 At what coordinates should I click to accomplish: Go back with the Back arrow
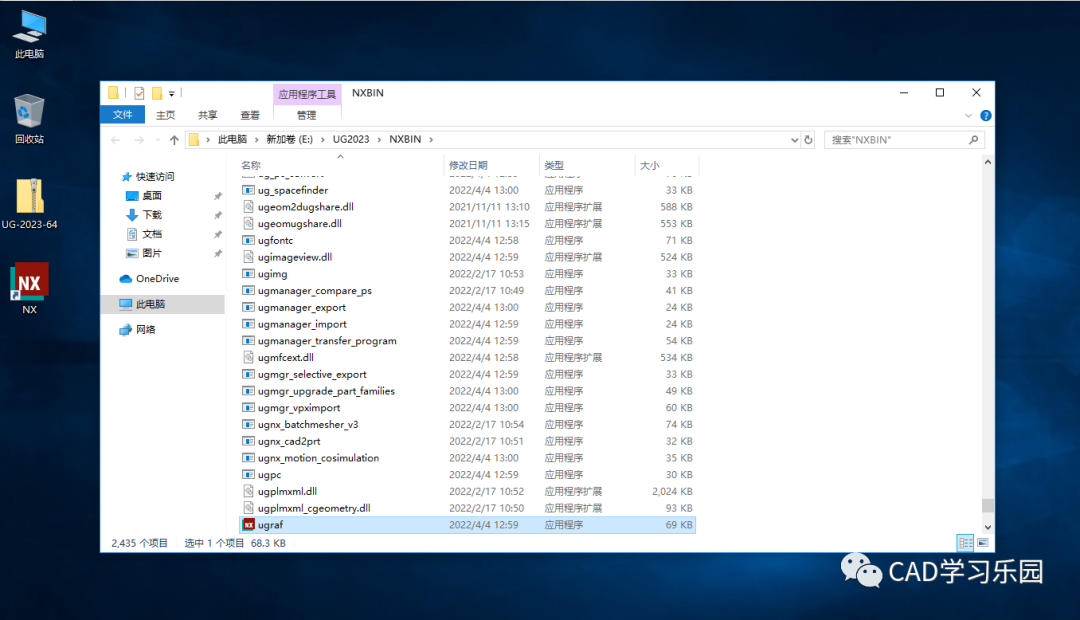coord(116,140)
